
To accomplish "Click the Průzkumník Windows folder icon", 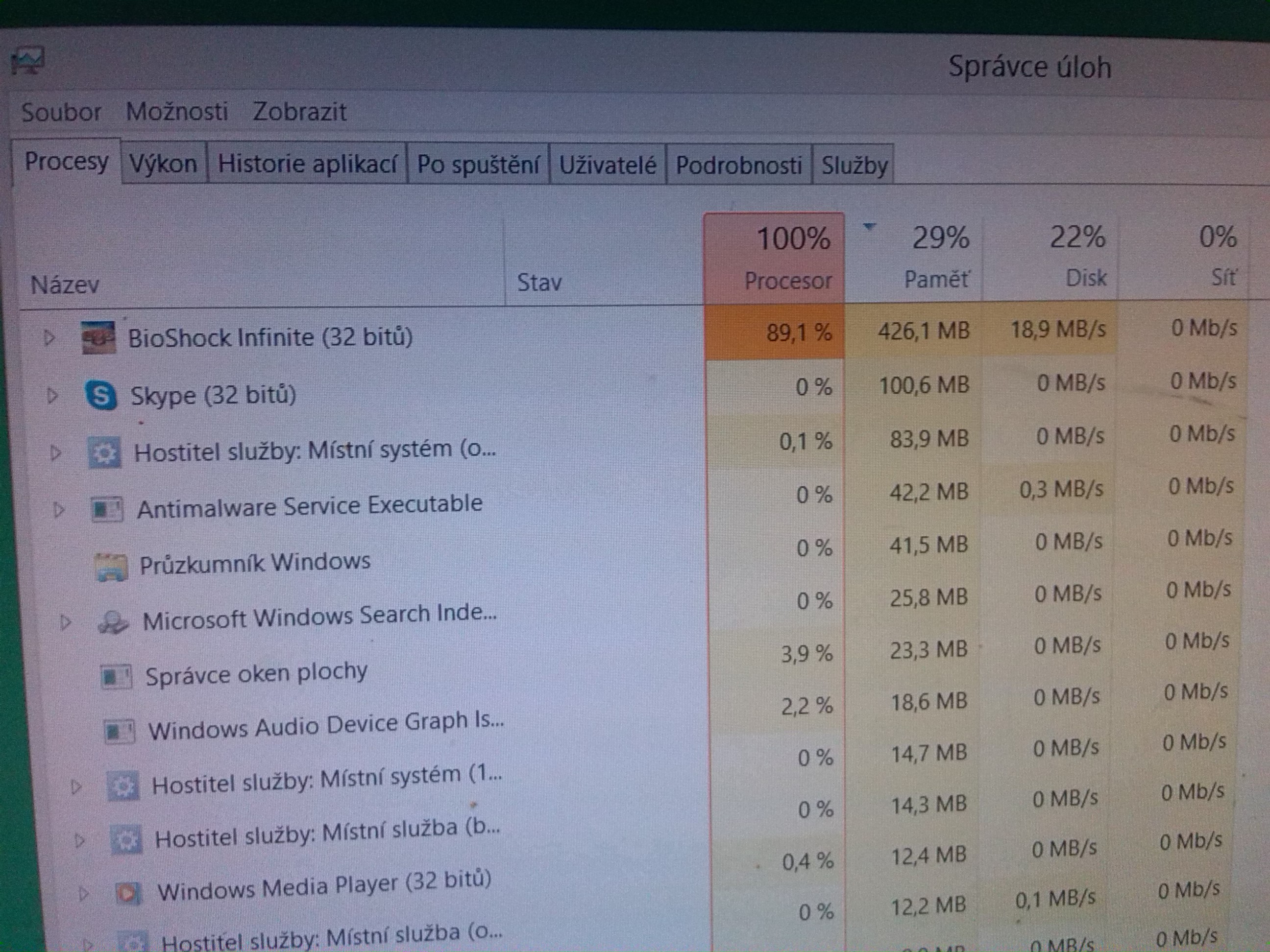I will pyautogui.click(x=110, y=568).
